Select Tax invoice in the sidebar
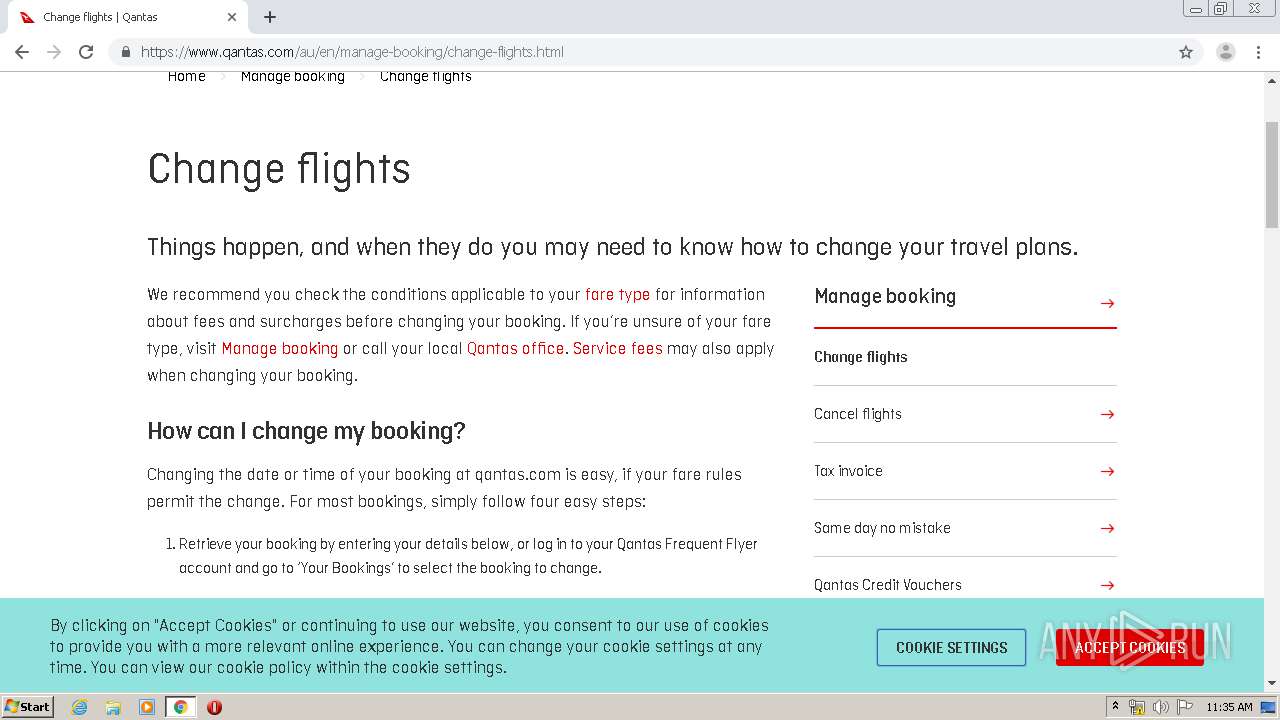Screen dimensions: 1280x720 848,471
